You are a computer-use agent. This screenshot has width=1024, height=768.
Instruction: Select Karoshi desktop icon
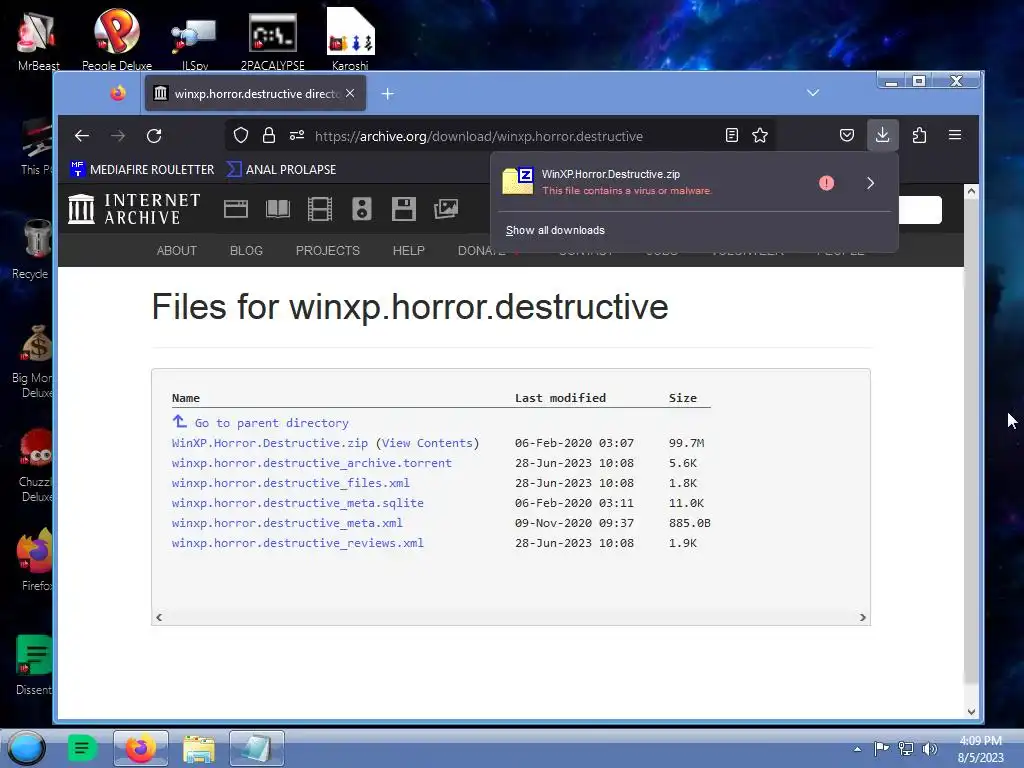[350, 39]
